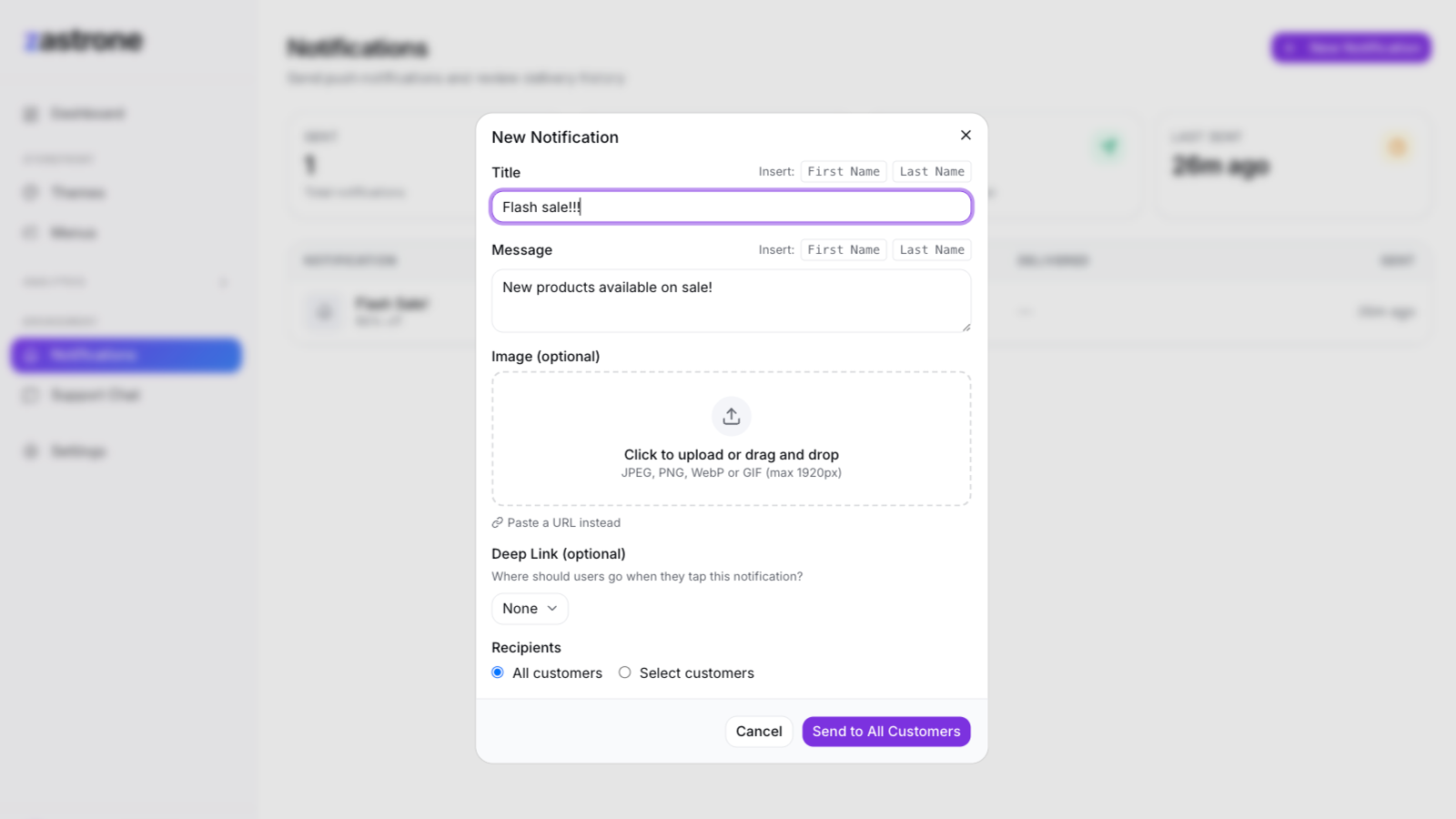Screen dimensions: 1456x819
Task: Select the All customers radio option
Action: pos(498,672)
